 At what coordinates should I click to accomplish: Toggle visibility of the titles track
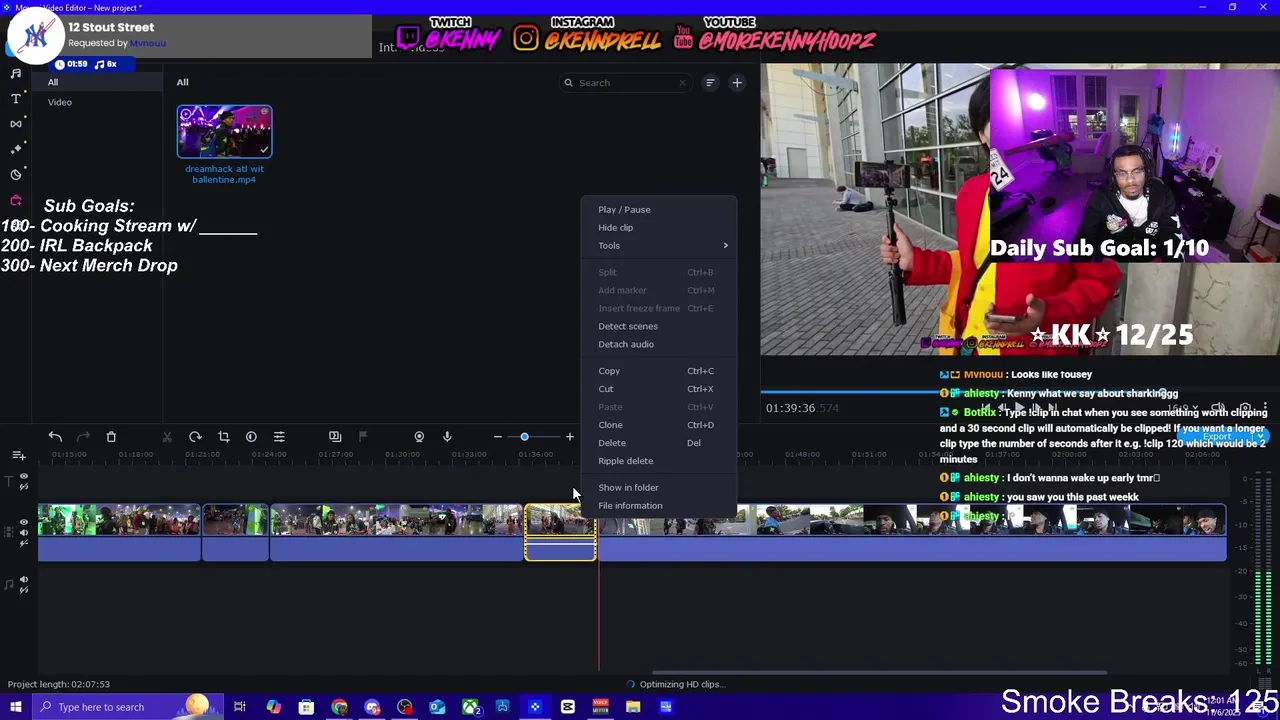pos(24,477)
